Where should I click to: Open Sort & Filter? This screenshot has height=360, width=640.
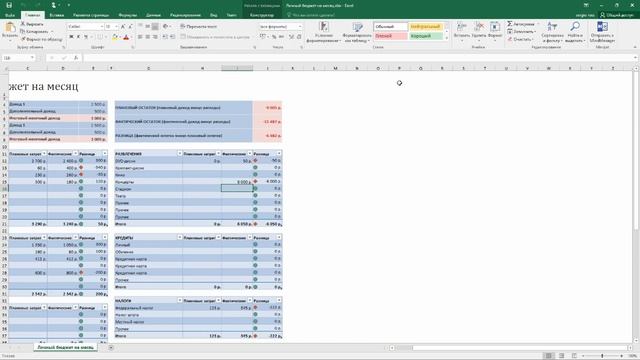(552, 32)
